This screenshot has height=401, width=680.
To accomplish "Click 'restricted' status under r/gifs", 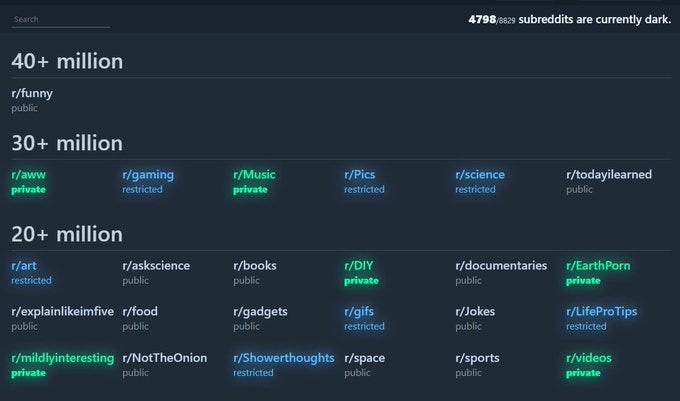I will [364, 326].
